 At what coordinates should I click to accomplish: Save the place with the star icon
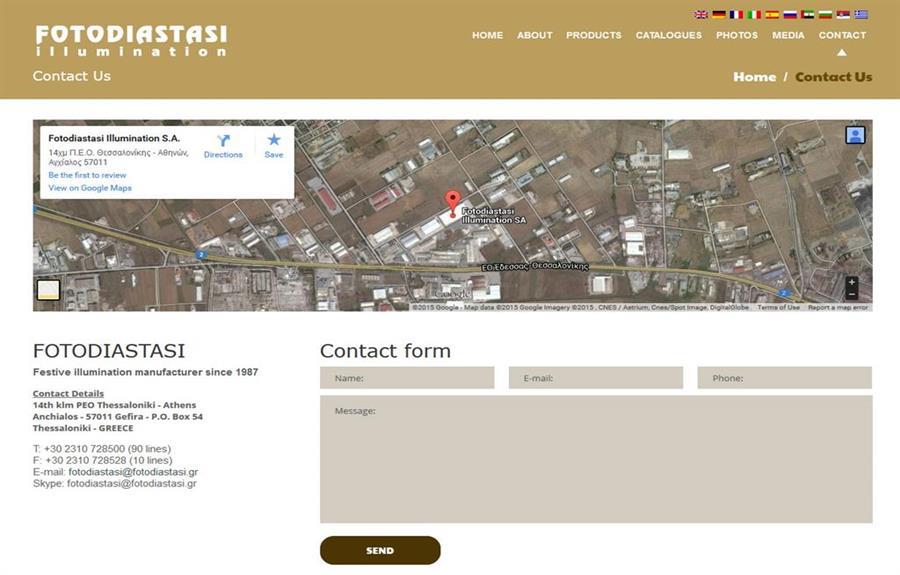tap(274, 146)
